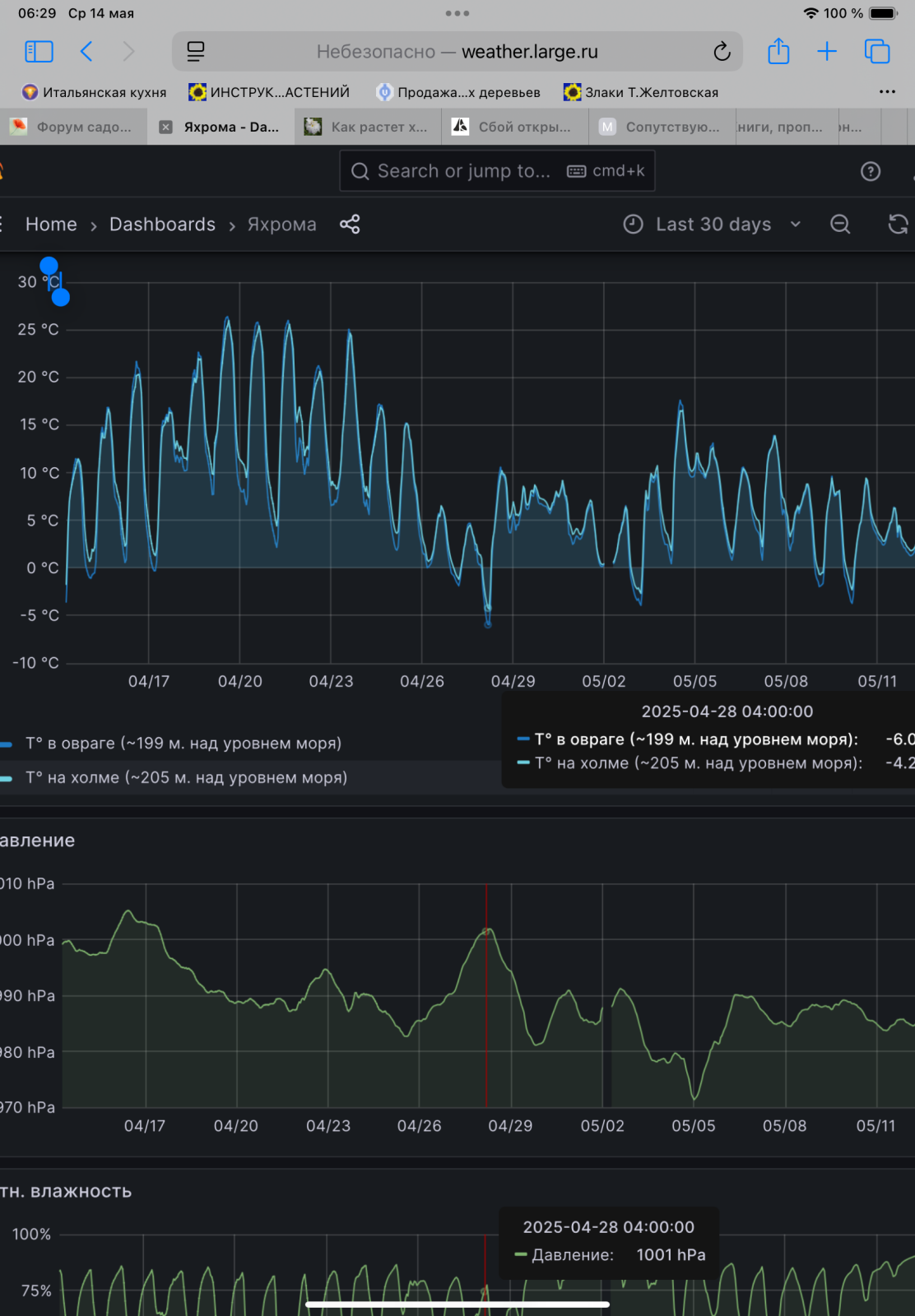Switch to Форум садо... tab
Image resolution: width=915 pixels, height=1316 pixels.
(73, 127)
